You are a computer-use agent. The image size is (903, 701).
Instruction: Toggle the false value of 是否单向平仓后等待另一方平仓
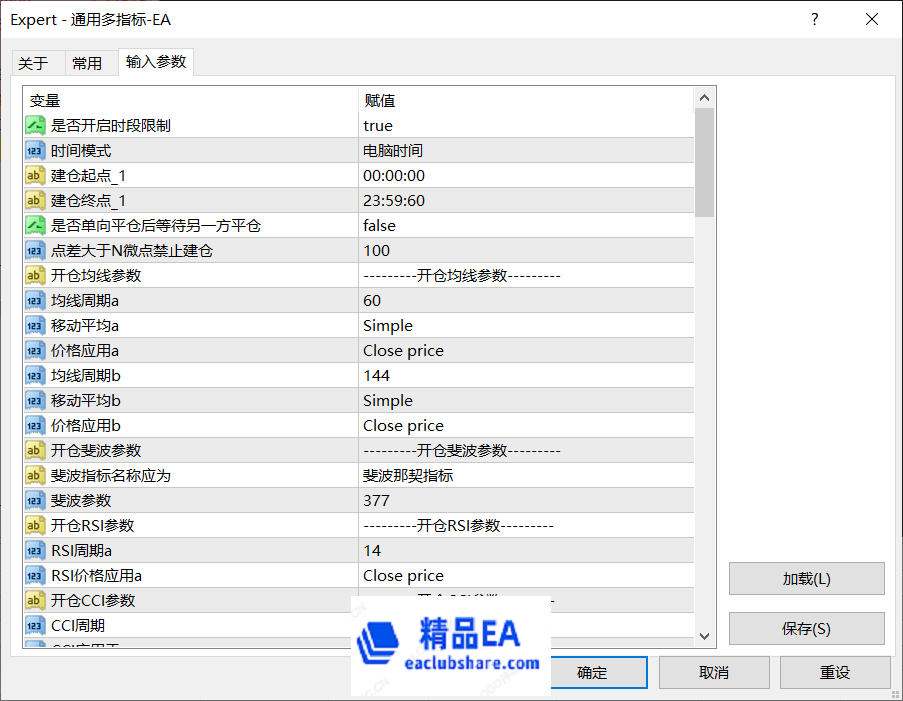point(379,225)
